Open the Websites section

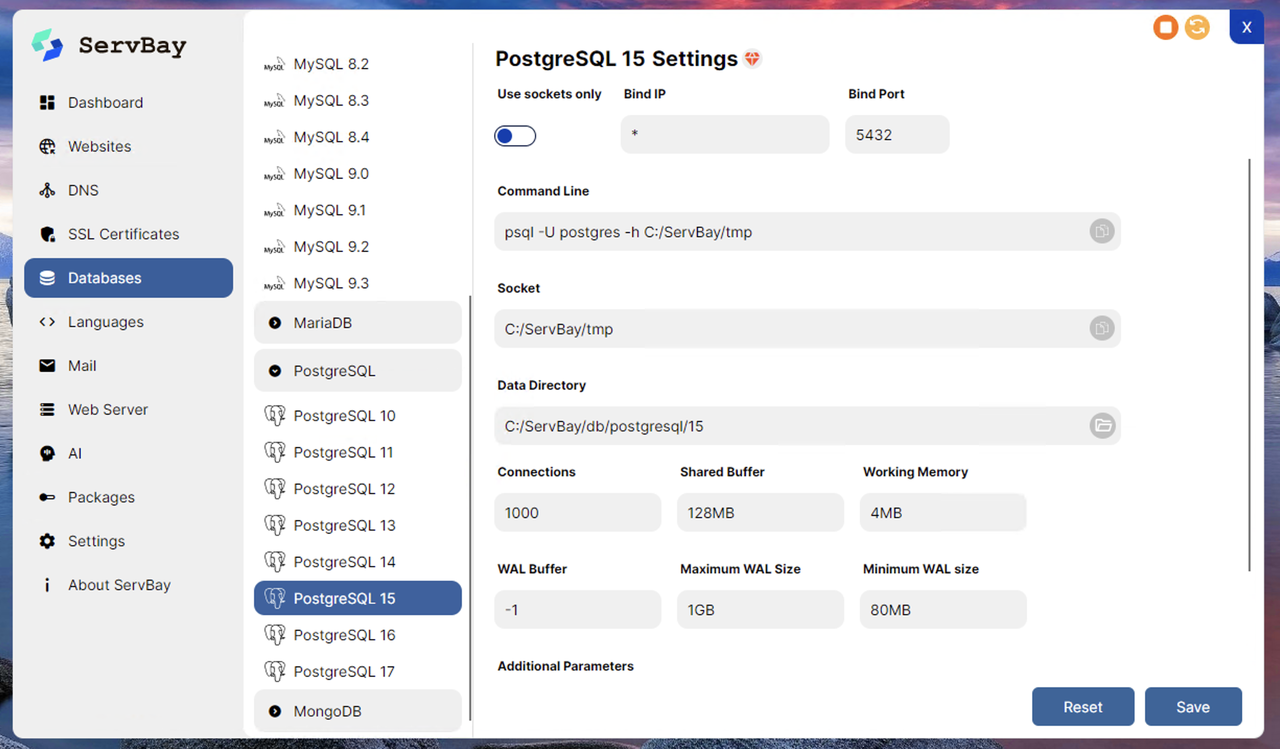tap(128, 146)
